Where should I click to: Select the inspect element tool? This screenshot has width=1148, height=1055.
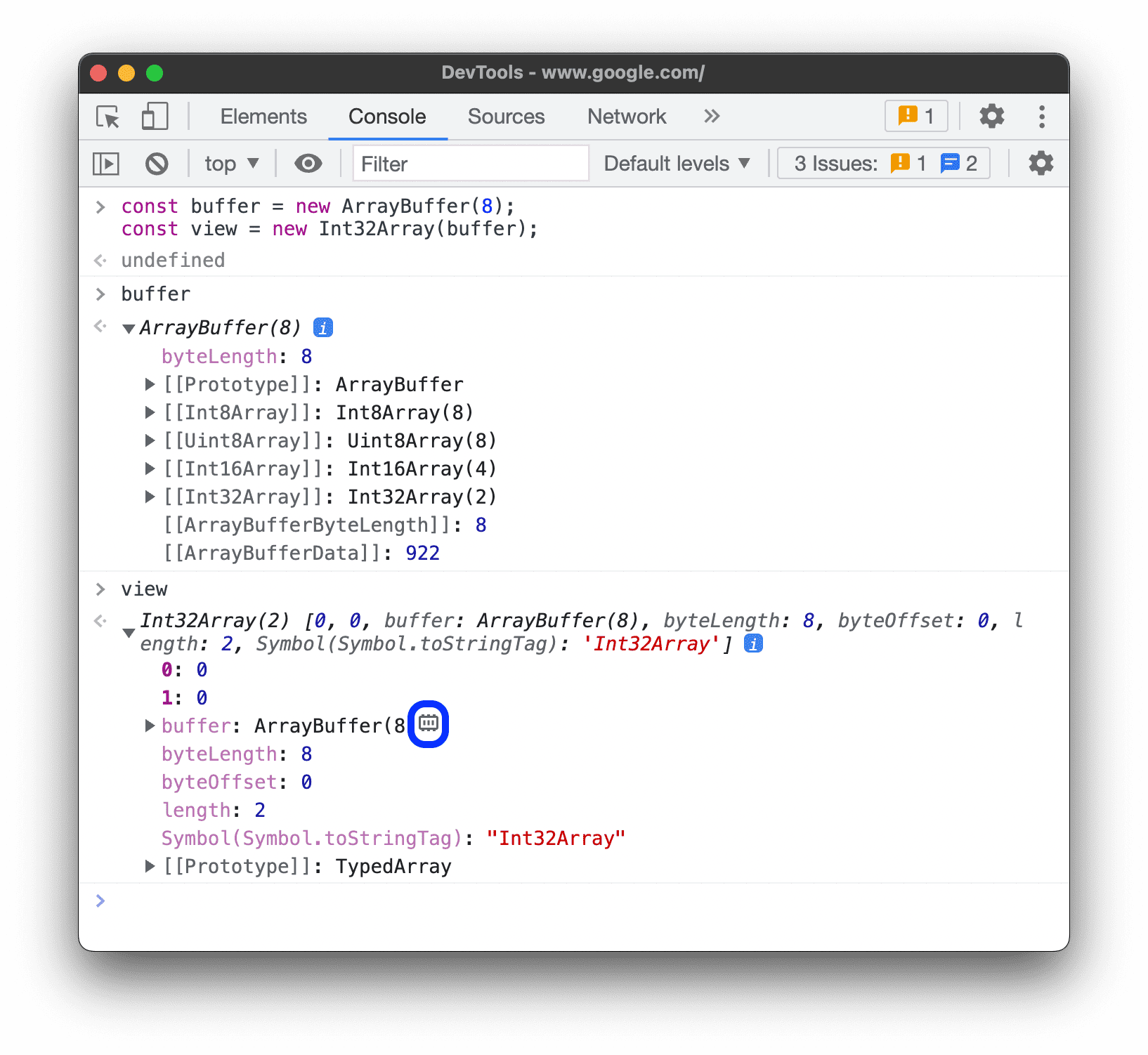pos(106,117)
